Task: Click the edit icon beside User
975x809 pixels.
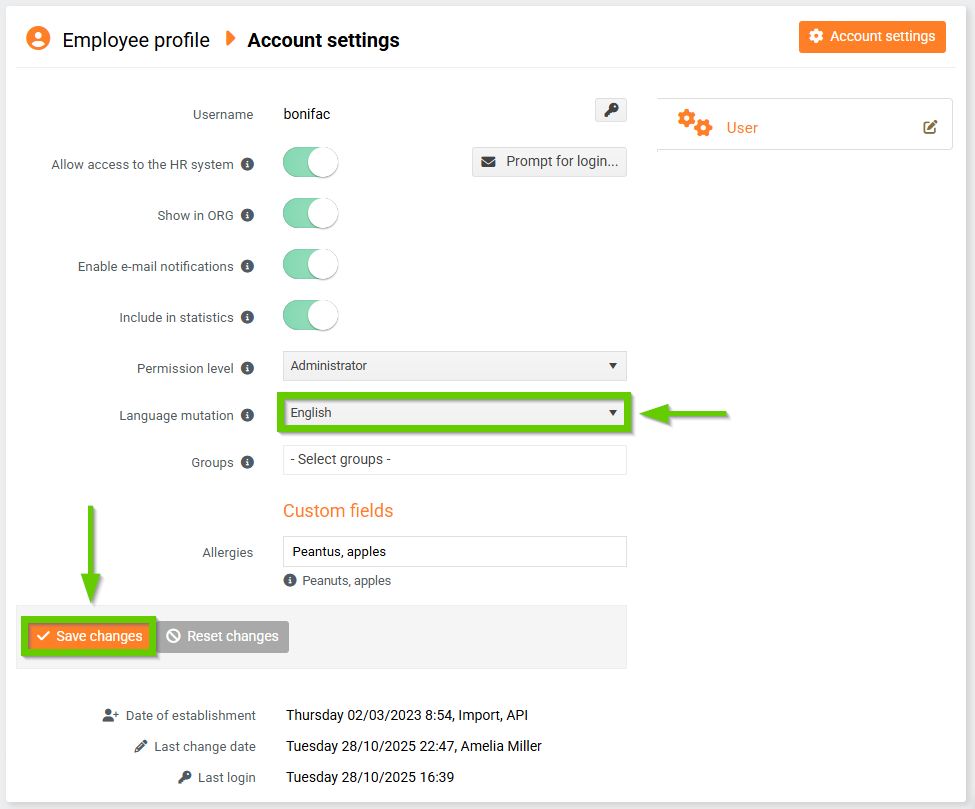Action: pos(930,127)
